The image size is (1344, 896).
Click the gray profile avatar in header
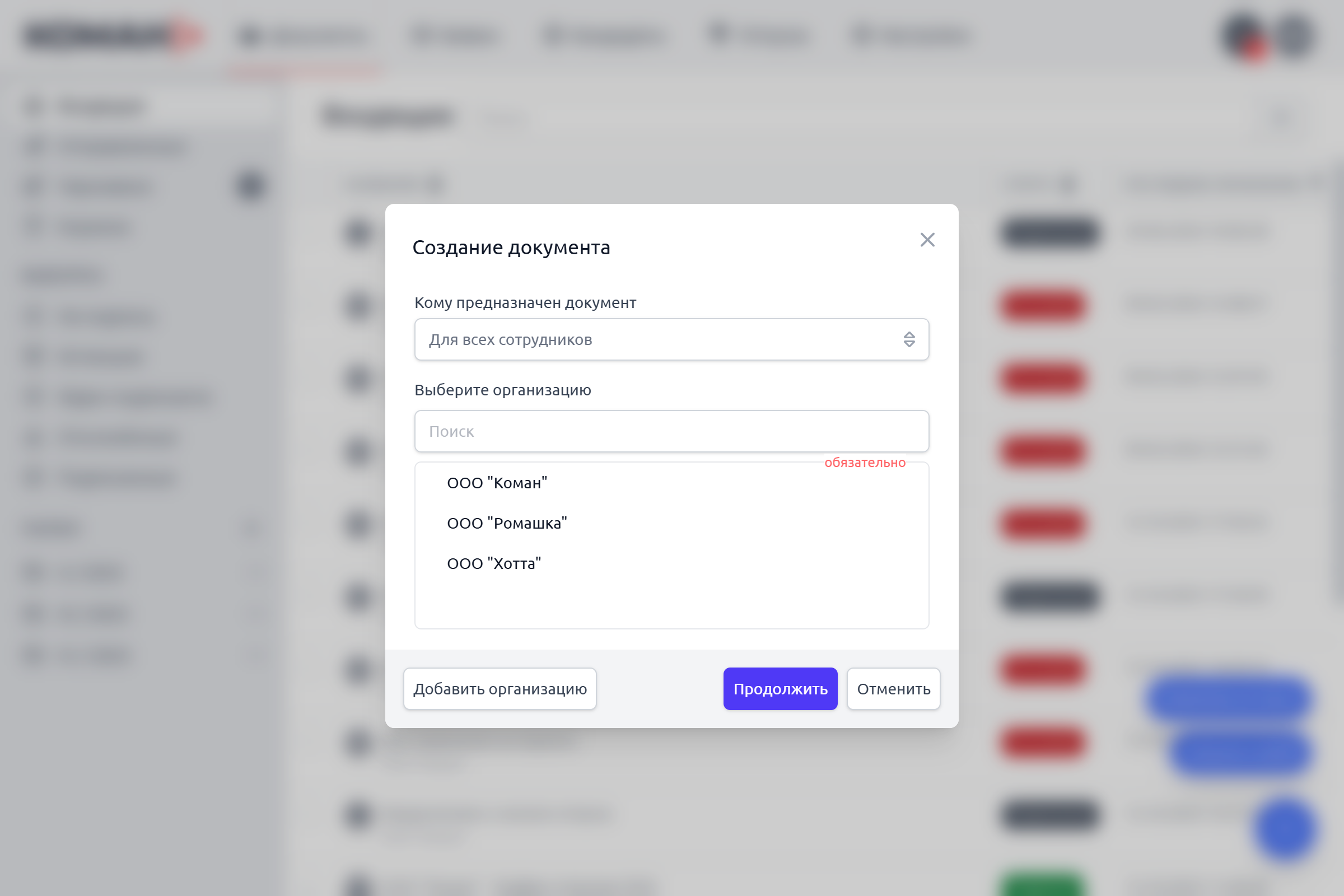1294,35
